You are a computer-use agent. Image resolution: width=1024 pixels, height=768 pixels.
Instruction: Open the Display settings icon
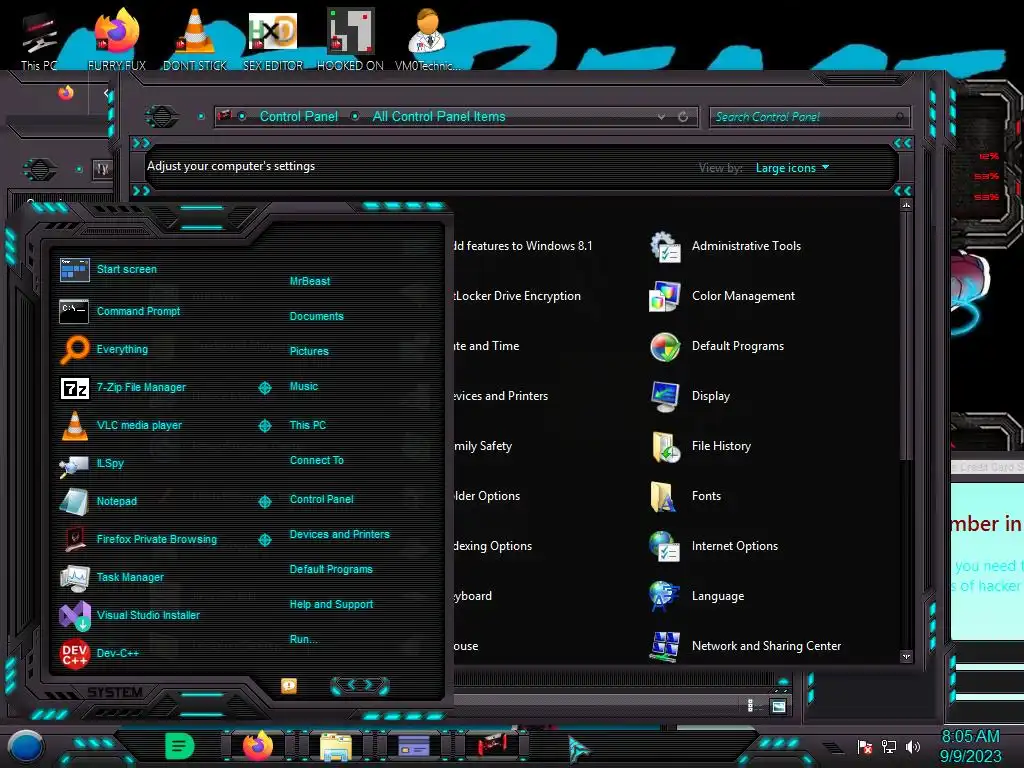click(x=665, y=396)
